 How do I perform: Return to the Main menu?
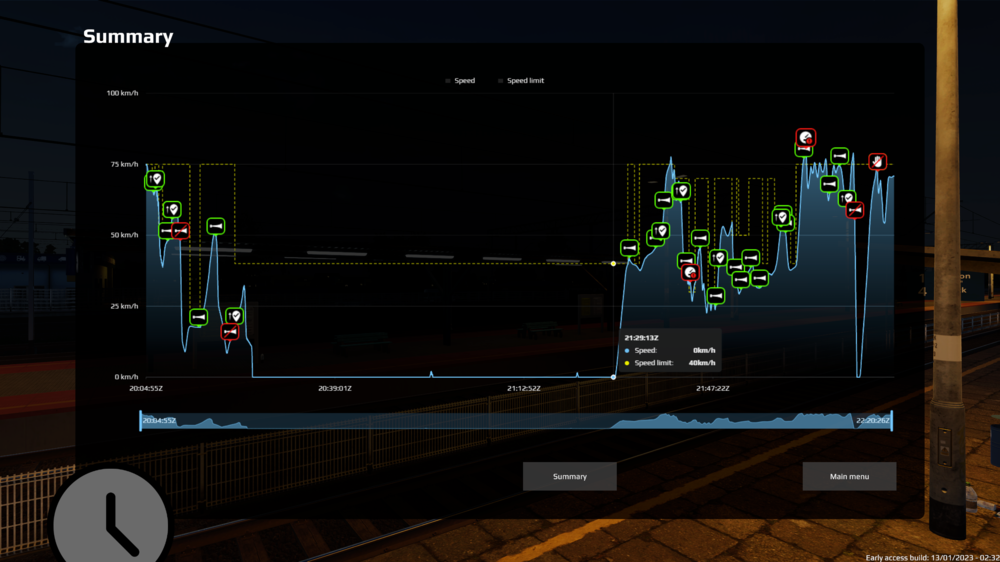tap(849, 477)
